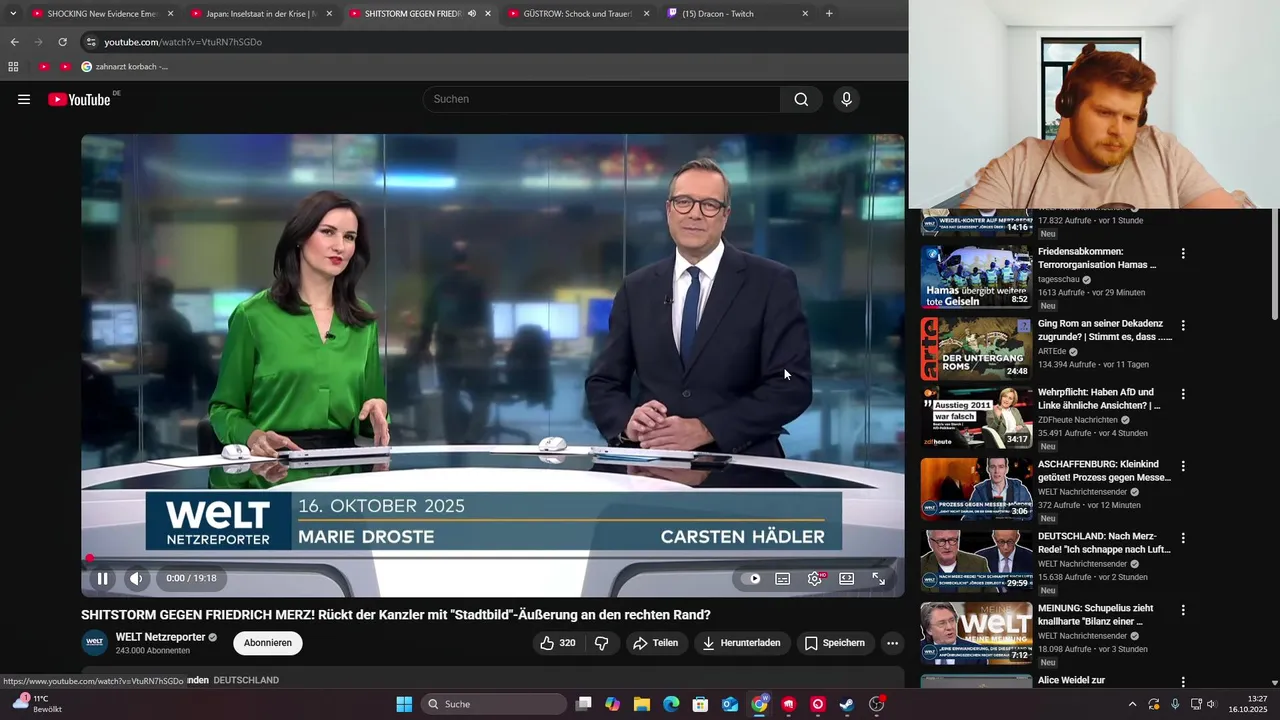Reload the page with the refresh icon
Screen dimensions: 1280x720
62,42
